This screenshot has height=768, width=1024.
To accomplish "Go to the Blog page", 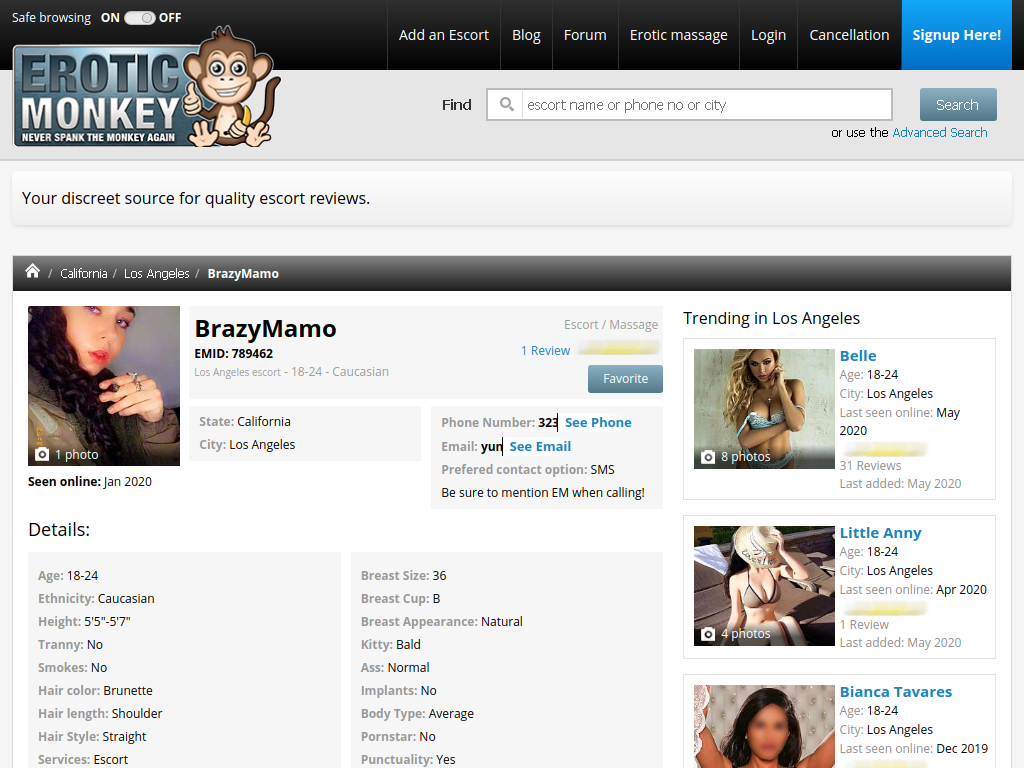I will pos(526,35).
